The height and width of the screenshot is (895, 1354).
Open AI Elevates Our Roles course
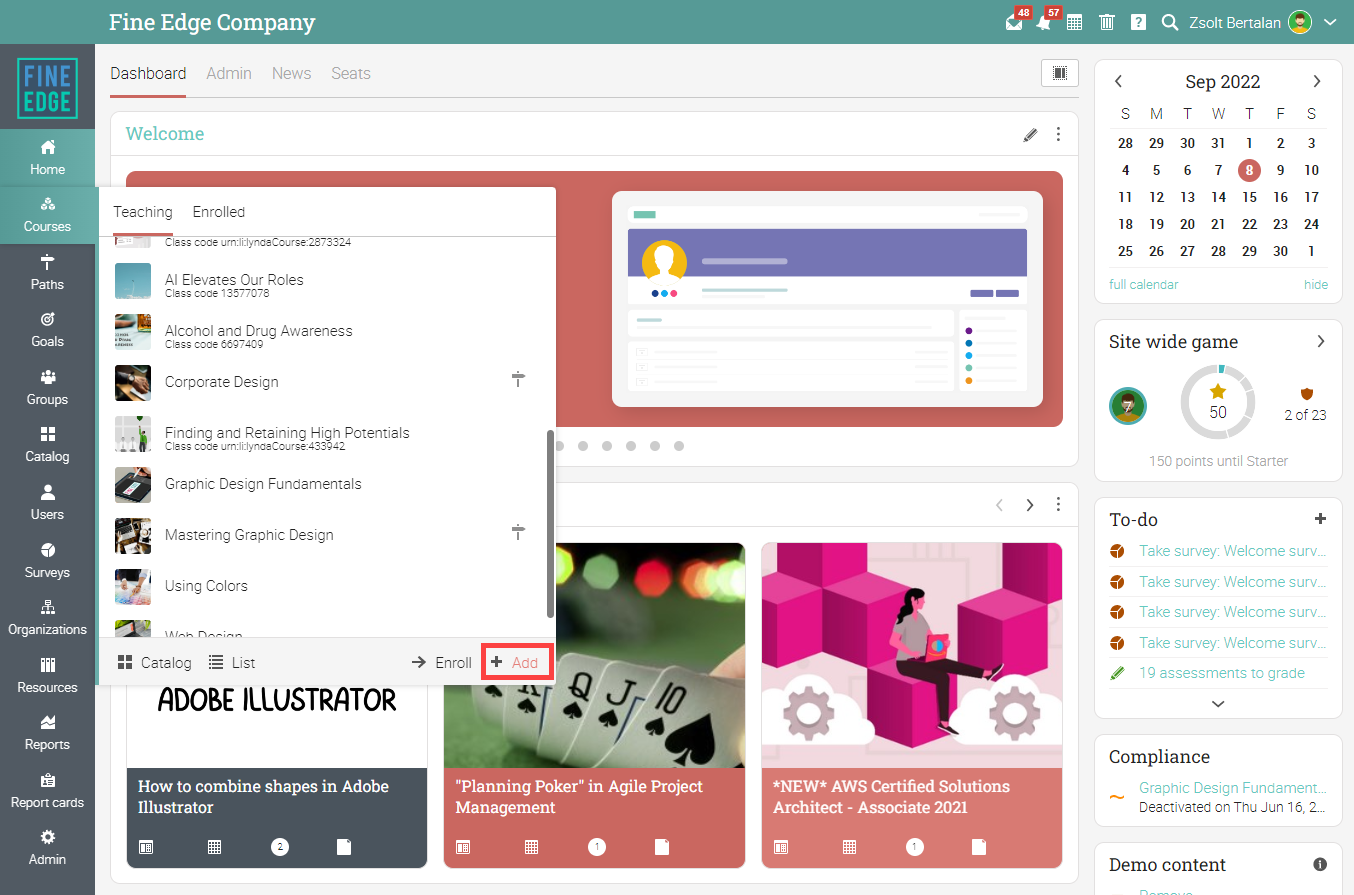pyautogui.click(x=234, y=280)
